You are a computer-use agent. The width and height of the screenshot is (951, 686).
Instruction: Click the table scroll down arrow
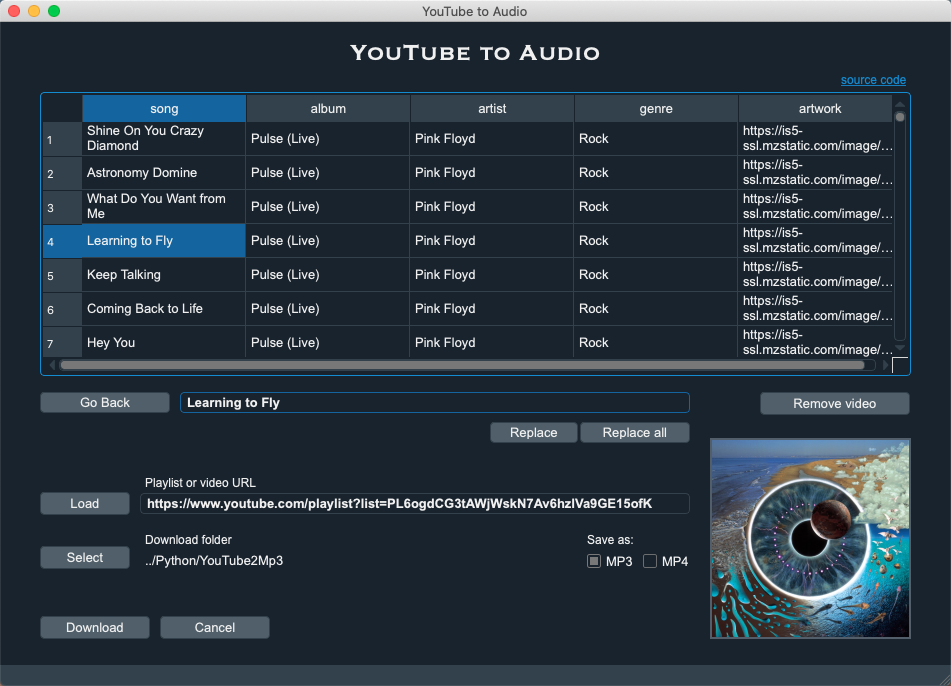900,348
